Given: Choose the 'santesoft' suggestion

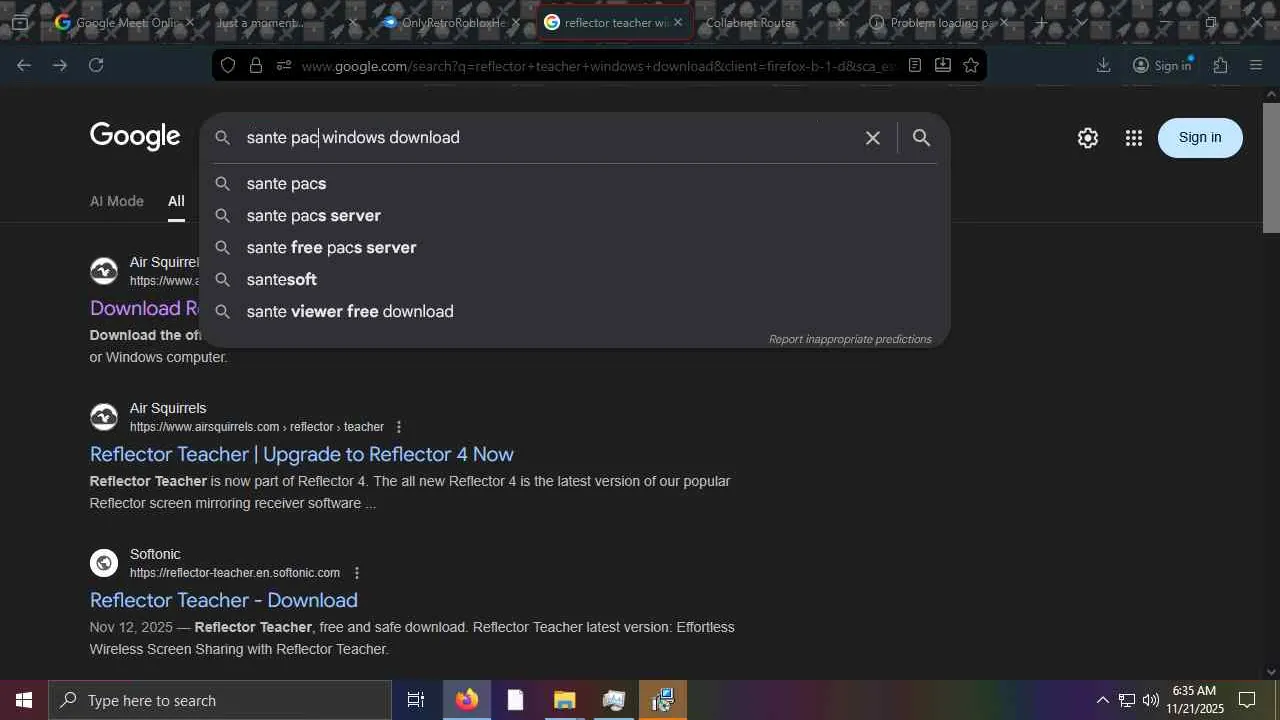Looking at the screenshot, I should click(x=575, y=280).
